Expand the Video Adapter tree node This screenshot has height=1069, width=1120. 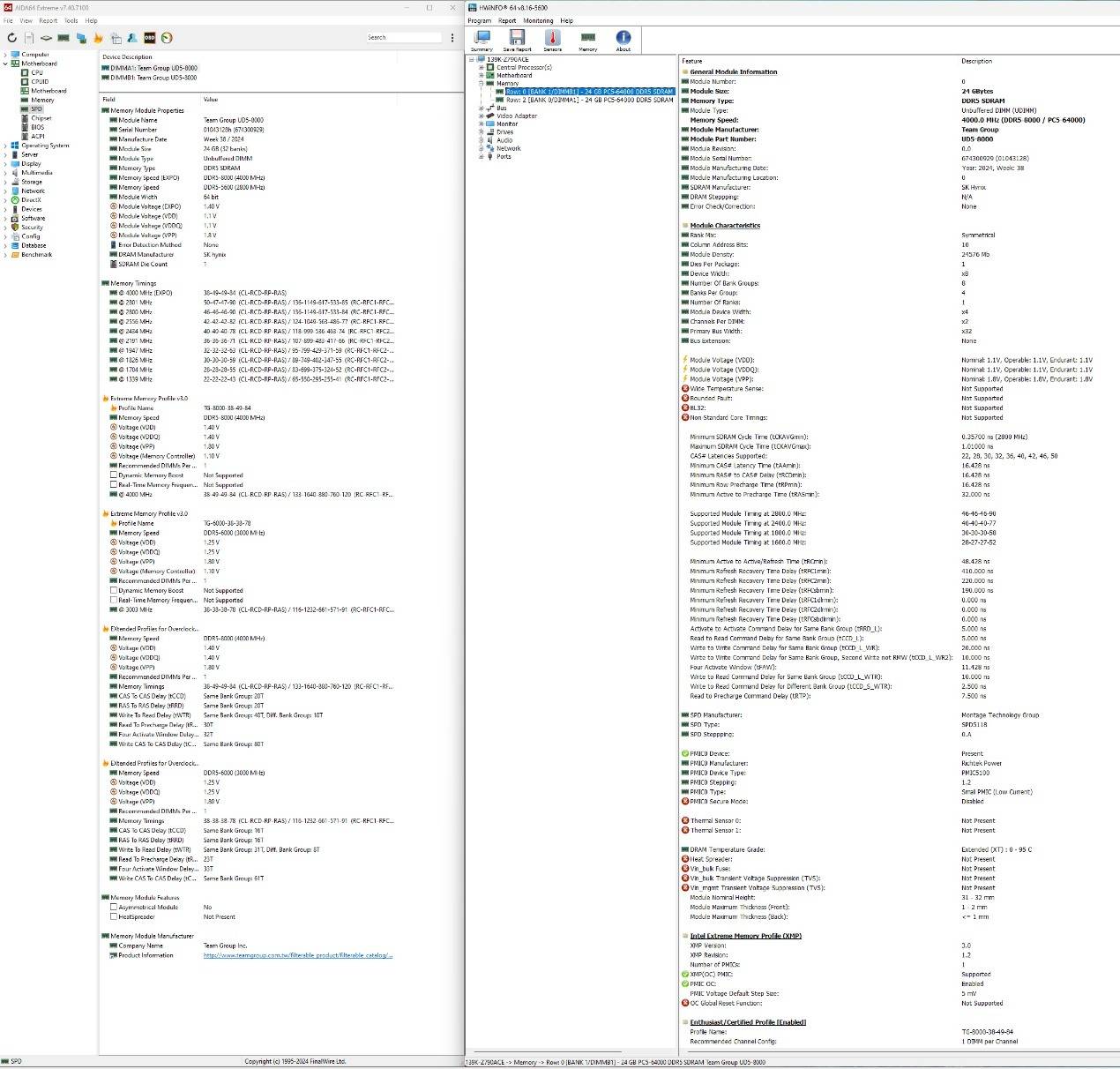[x=482, y=116]
